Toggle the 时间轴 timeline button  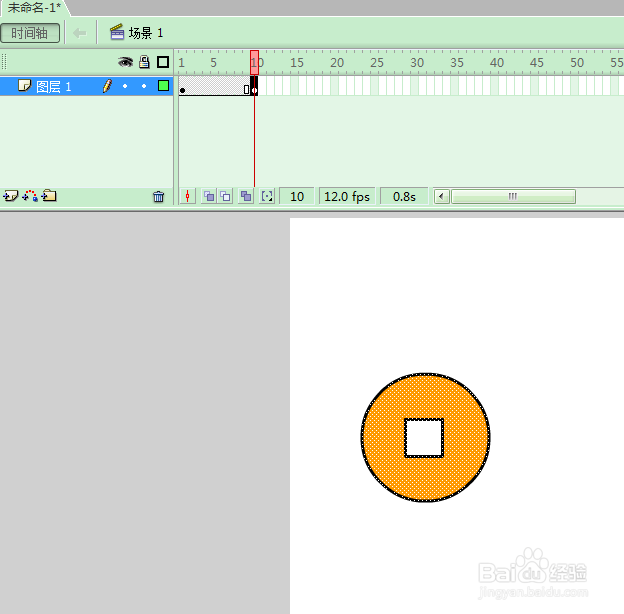[30, 33]
